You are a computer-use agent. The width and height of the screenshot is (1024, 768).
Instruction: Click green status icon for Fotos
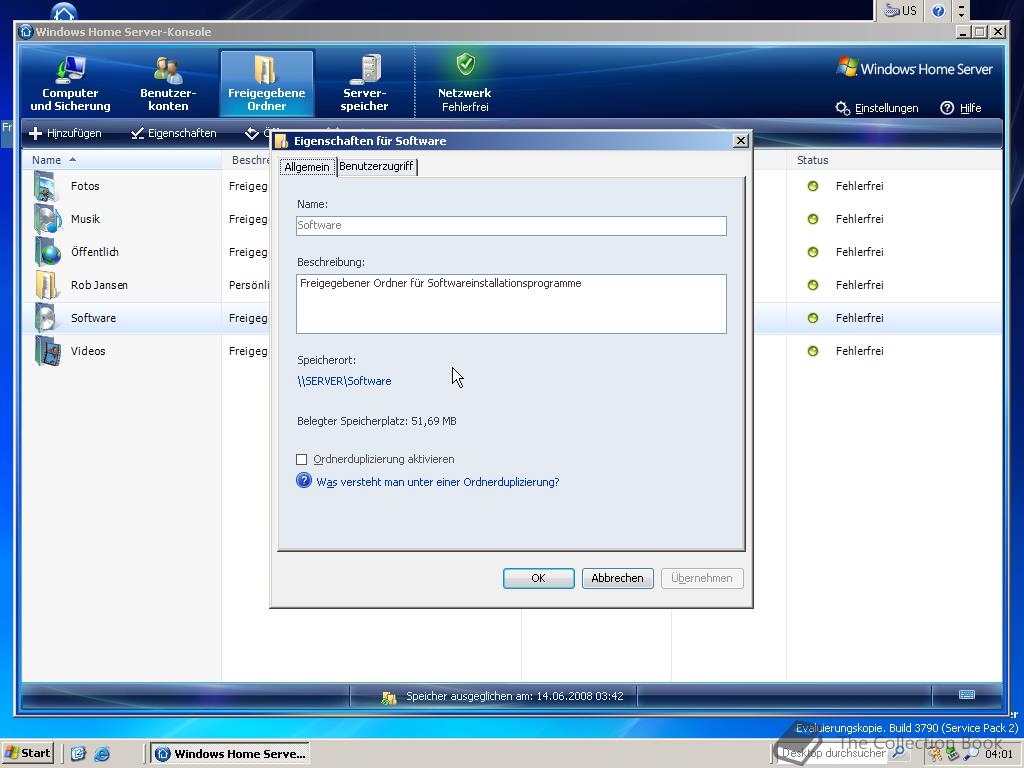[x=812, y=186]
